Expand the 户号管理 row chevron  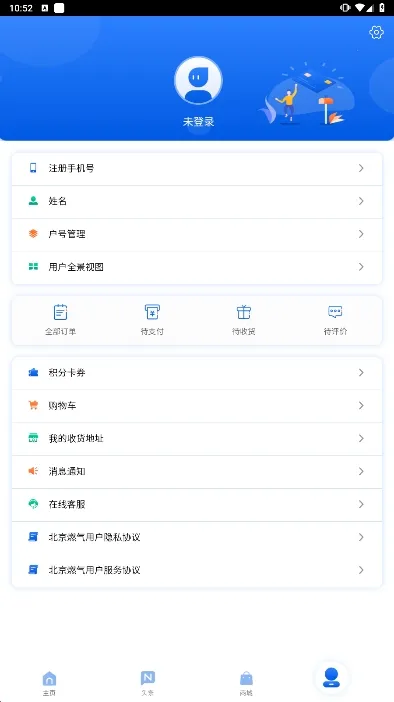(x=361, y=234)
